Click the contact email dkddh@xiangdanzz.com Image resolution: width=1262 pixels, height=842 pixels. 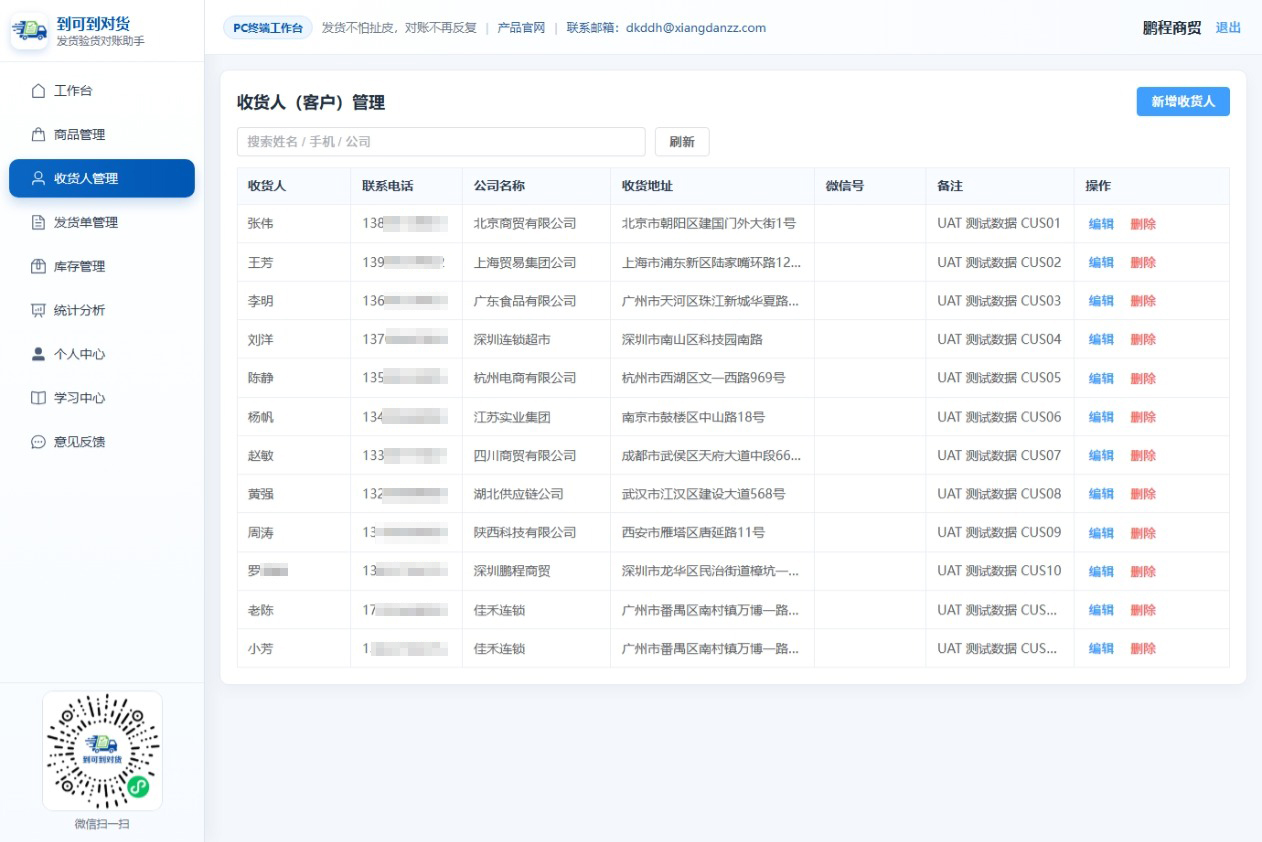(696, 28)
